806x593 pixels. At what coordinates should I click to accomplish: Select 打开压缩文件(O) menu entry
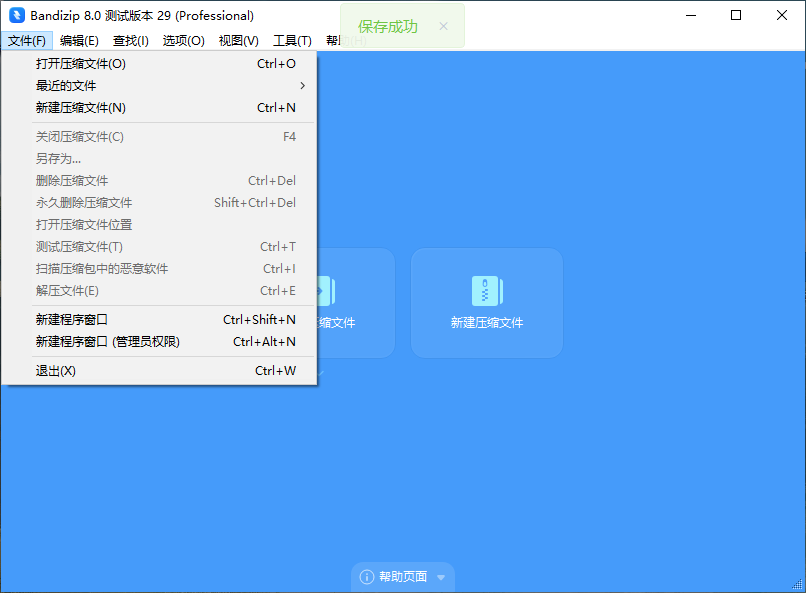coord(159,64)
